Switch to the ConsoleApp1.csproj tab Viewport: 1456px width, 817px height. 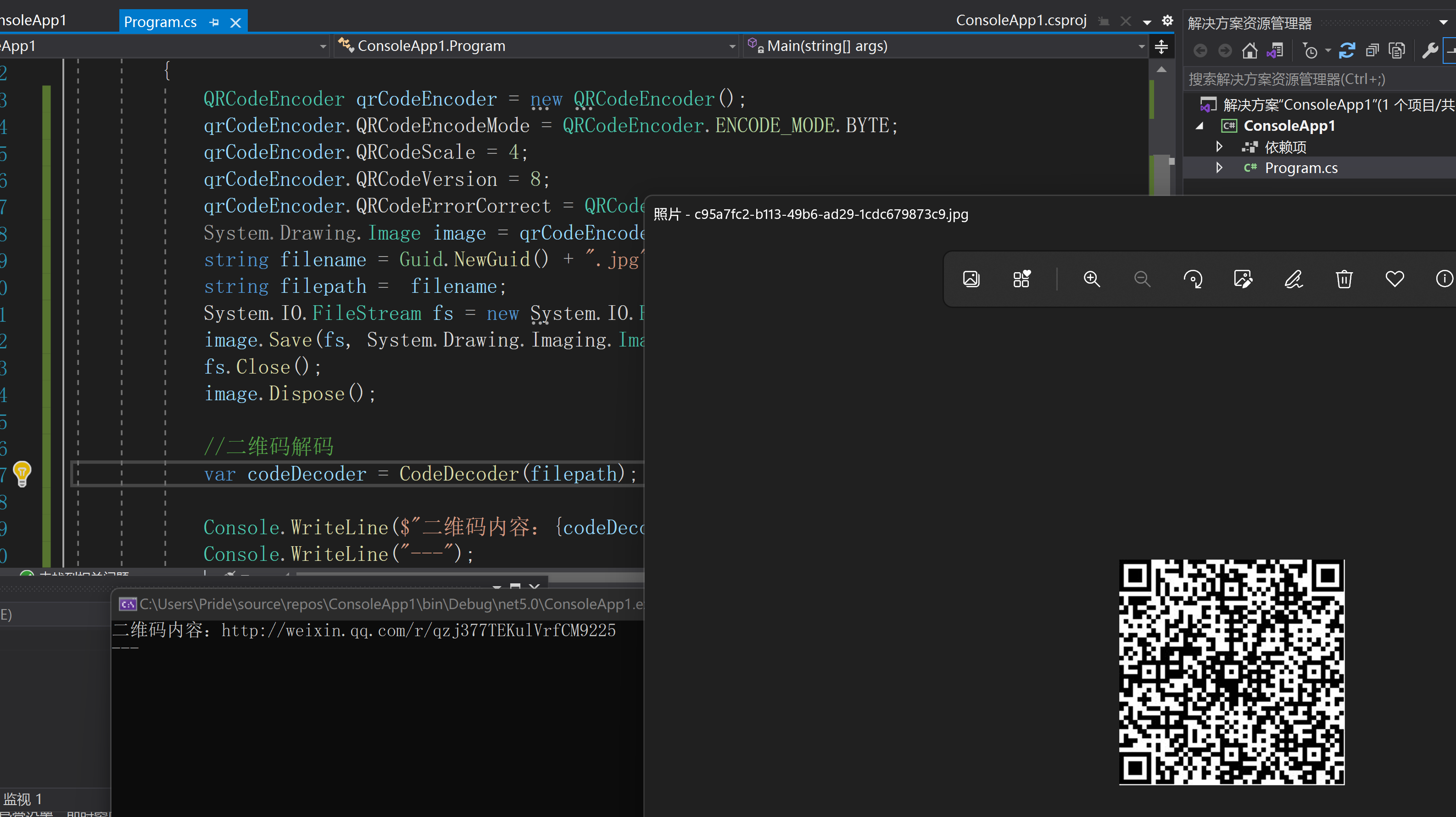click(1021, 21)
